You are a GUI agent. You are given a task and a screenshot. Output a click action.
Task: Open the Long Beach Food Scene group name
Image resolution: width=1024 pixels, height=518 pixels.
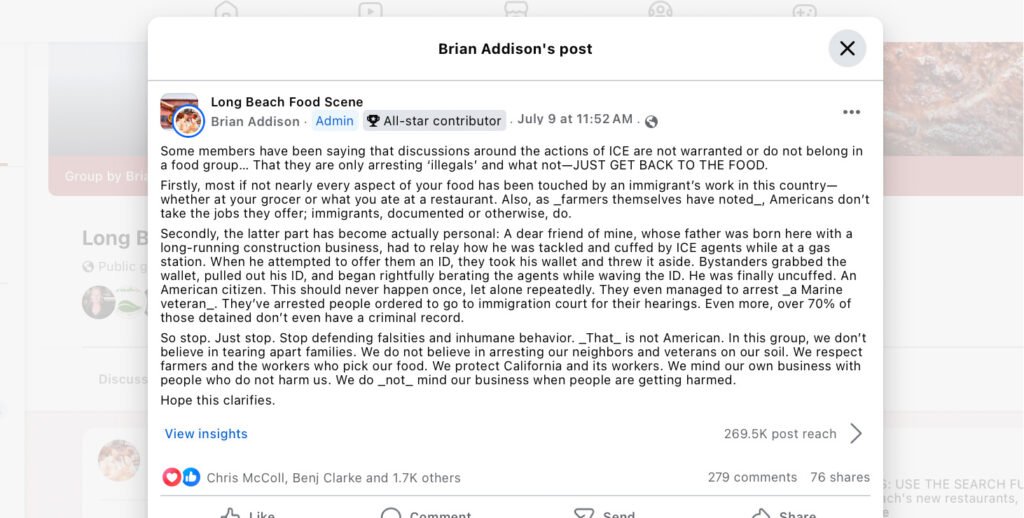click(287, 102)
